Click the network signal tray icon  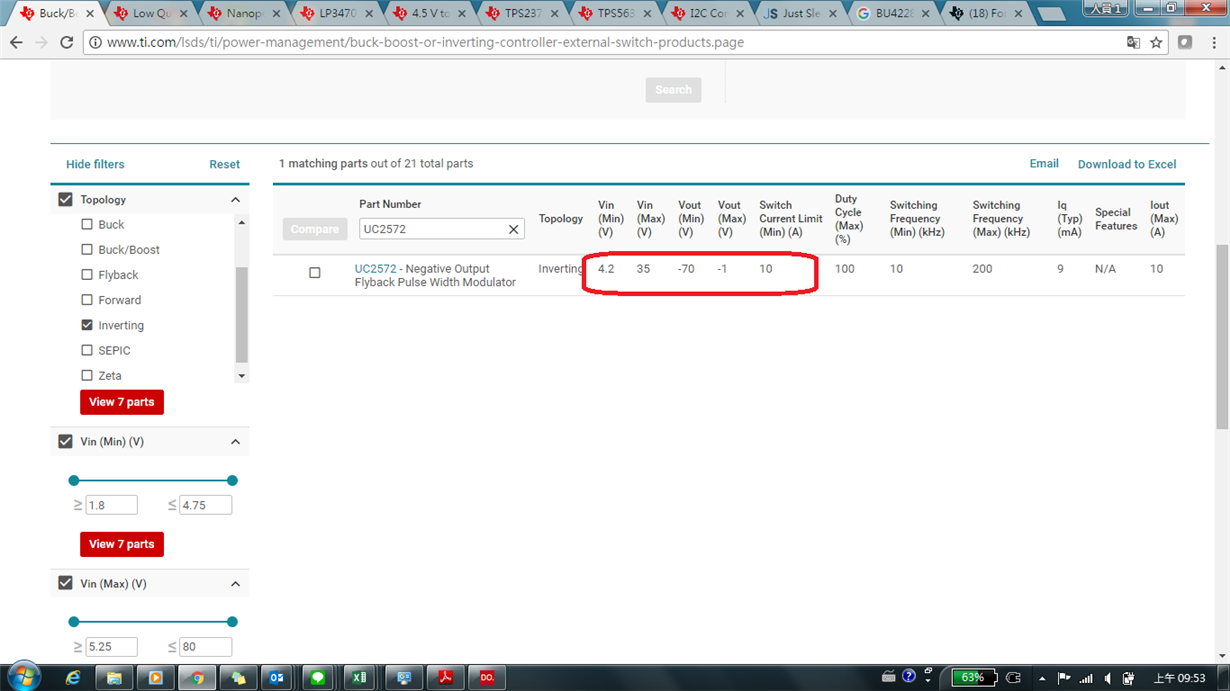tap(1086, 678)
